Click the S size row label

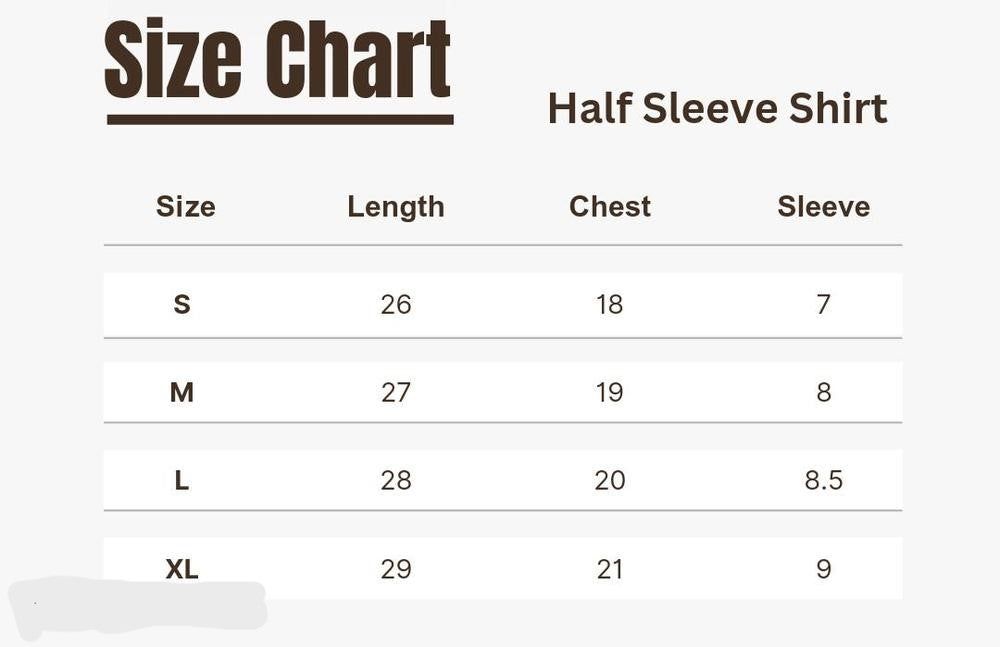tap(182, 305)
